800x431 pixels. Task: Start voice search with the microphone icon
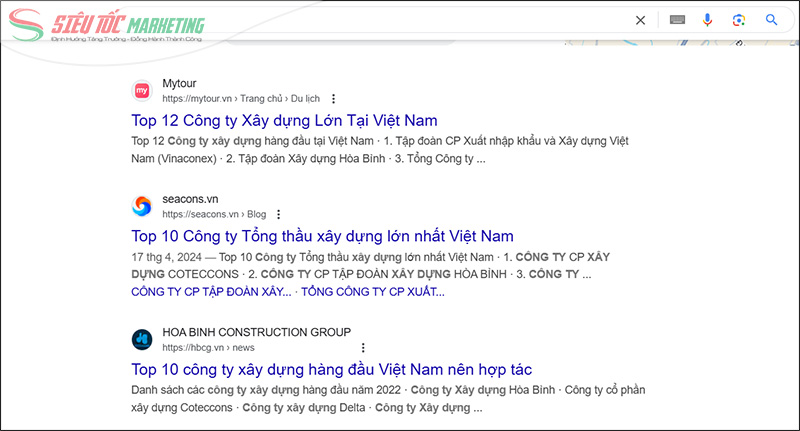pyautogui.click(x=707, y=20)
